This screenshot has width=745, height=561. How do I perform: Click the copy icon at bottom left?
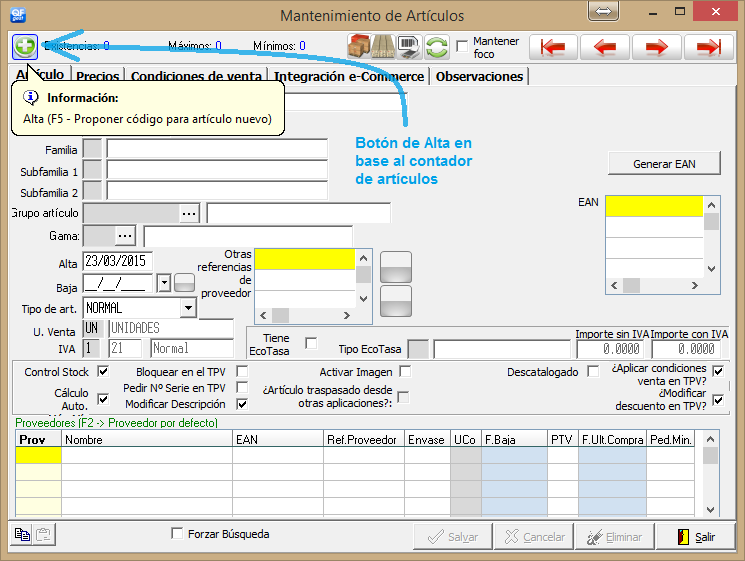[22, 534]
